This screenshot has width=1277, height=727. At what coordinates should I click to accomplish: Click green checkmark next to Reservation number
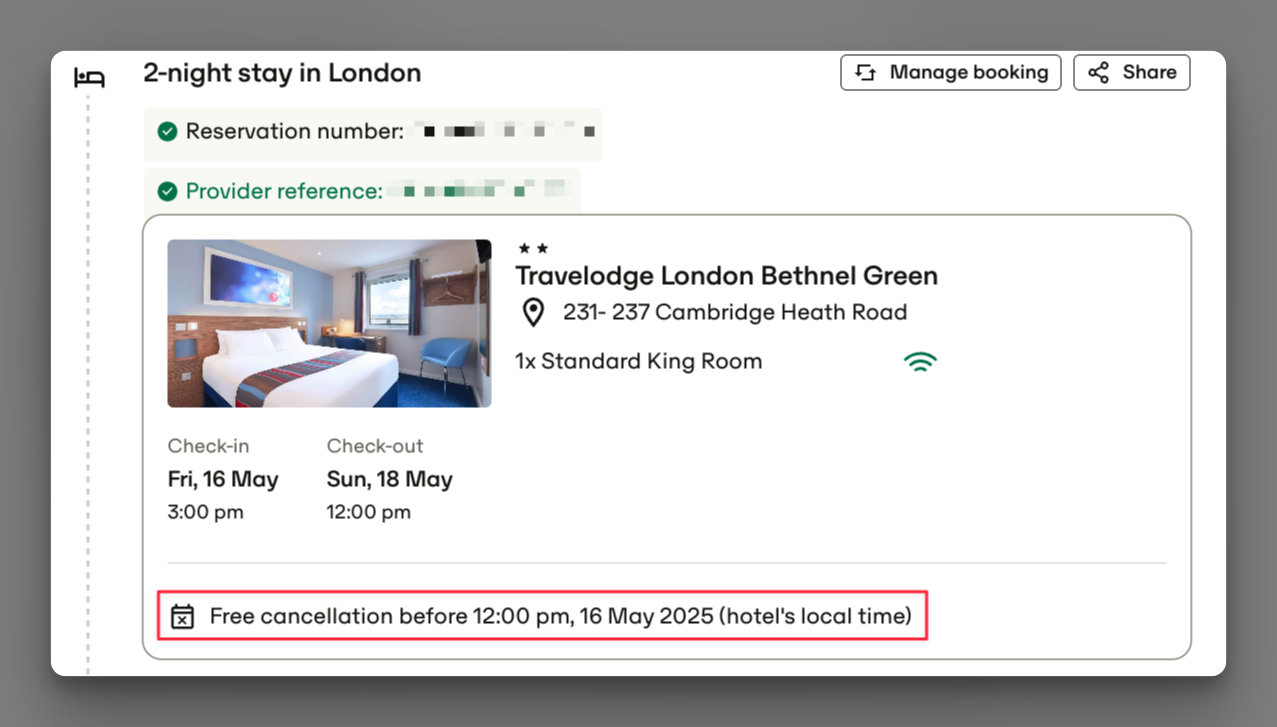(167, 131)
